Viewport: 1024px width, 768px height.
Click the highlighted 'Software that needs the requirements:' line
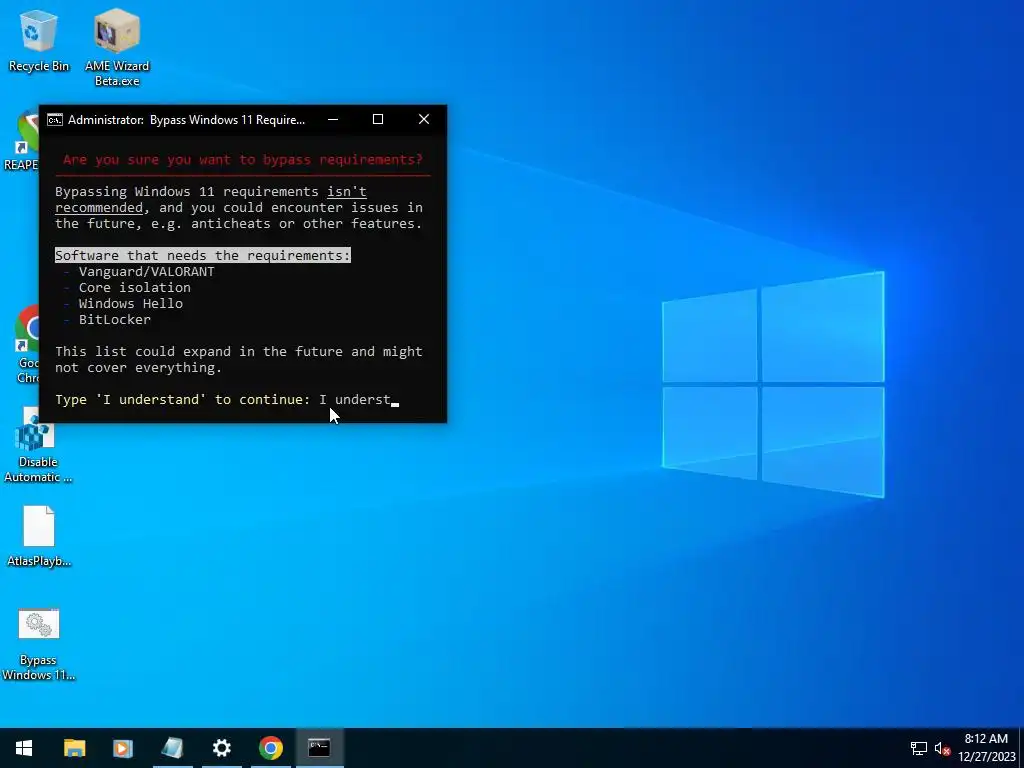coord(202,255)
